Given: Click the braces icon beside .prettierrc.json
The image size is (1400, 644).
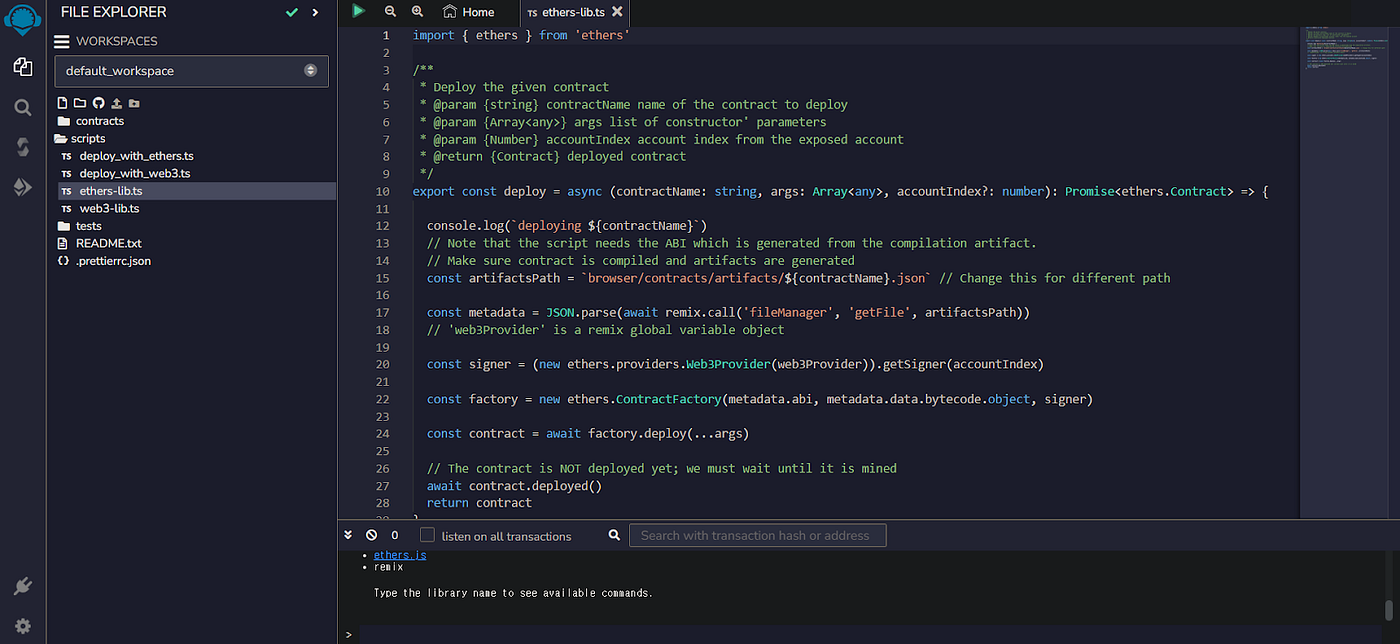Looking at the screenshot, I should (63, 261).
